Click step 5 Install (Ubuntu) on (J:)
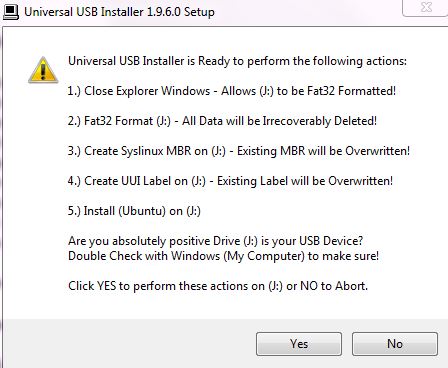448x368 pixels. coord(134,211)
